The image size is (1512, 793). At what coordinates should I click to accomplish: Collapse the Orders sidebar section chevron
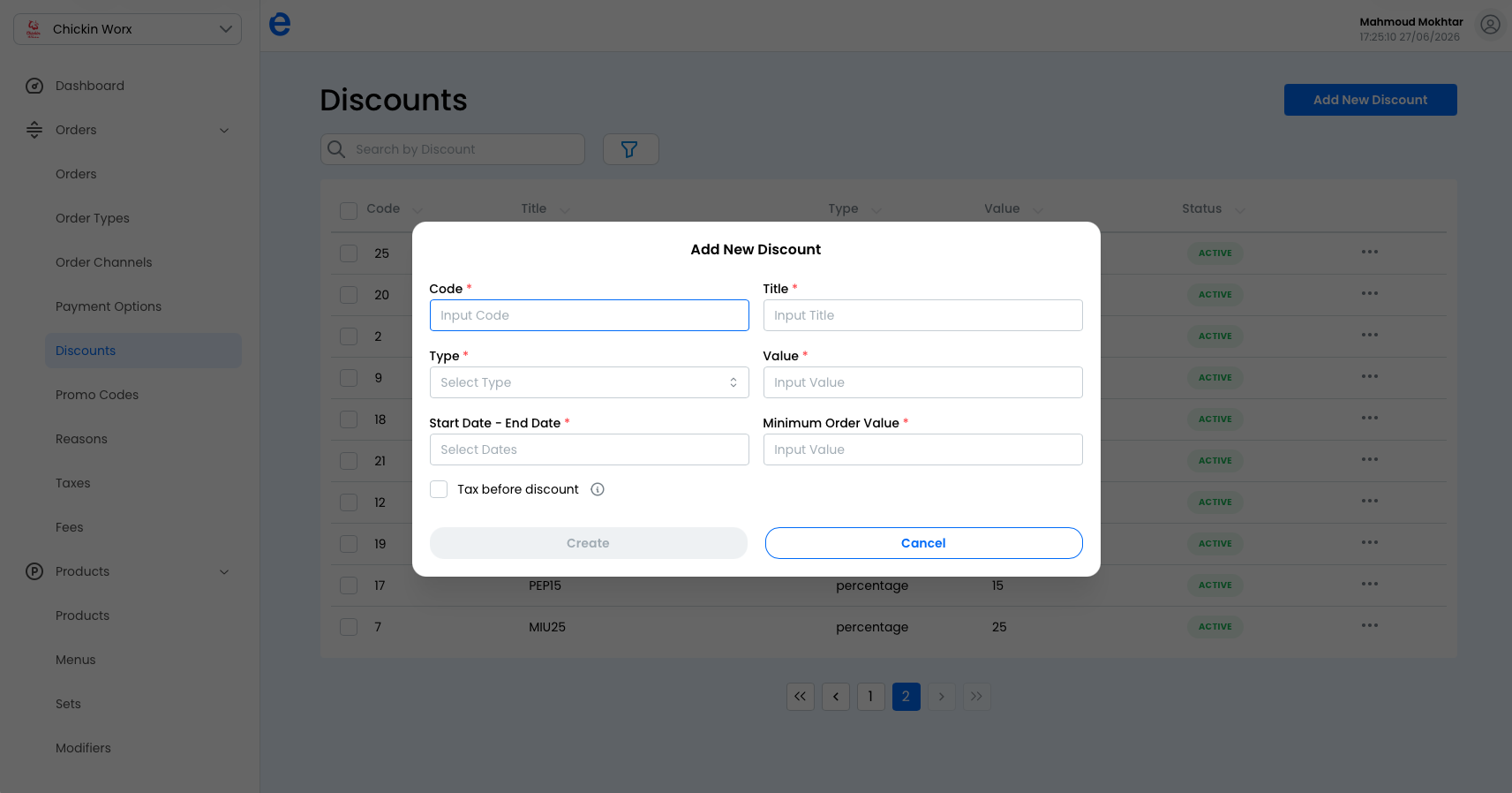coord(224,131)
